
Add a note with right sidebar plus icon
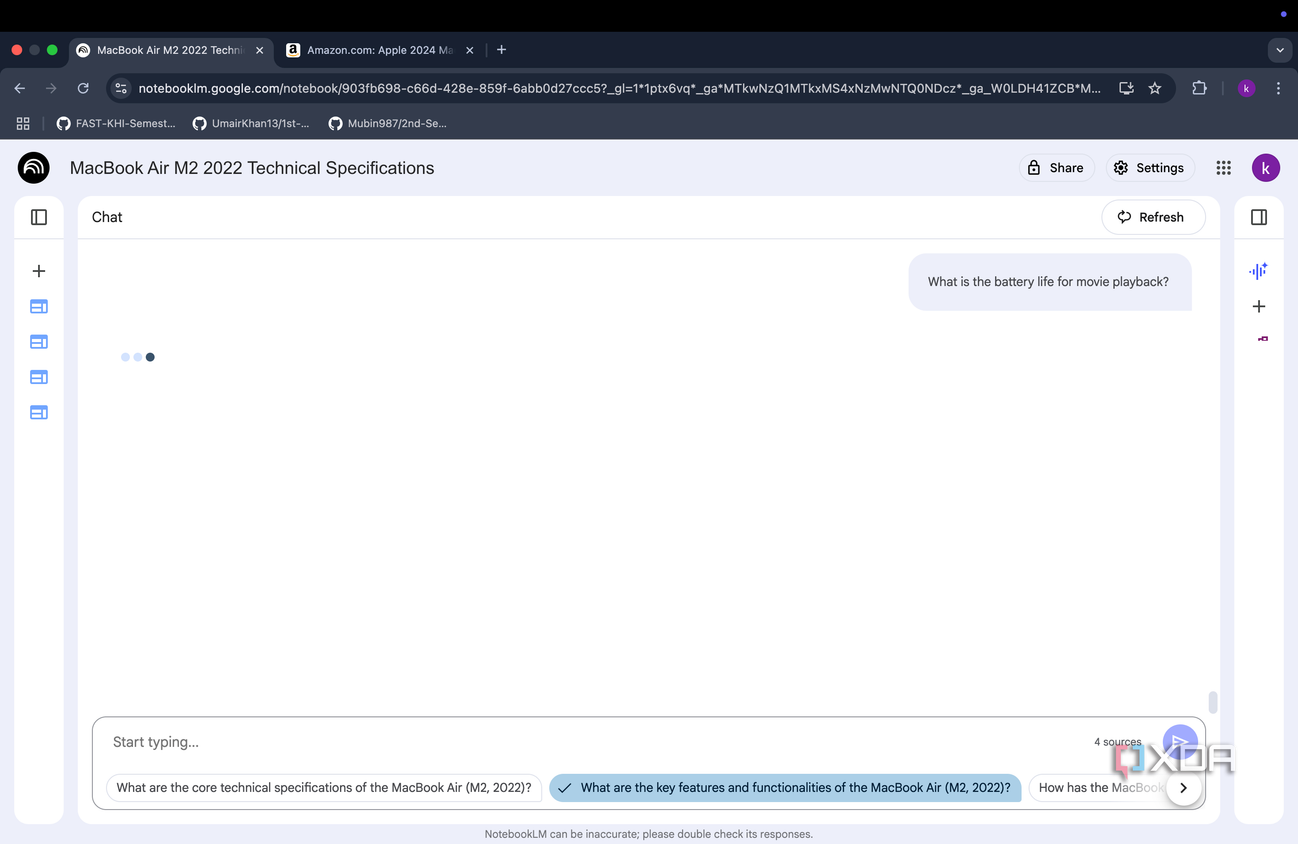1259,306
